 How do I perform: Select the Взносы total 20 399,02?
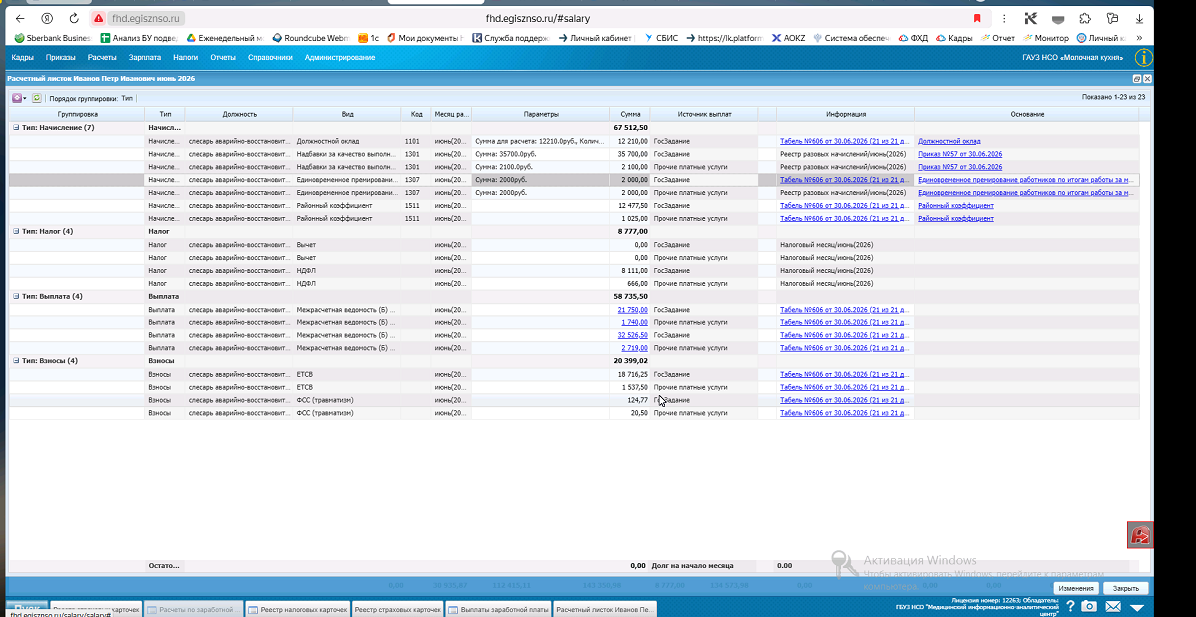click(630, 361)
